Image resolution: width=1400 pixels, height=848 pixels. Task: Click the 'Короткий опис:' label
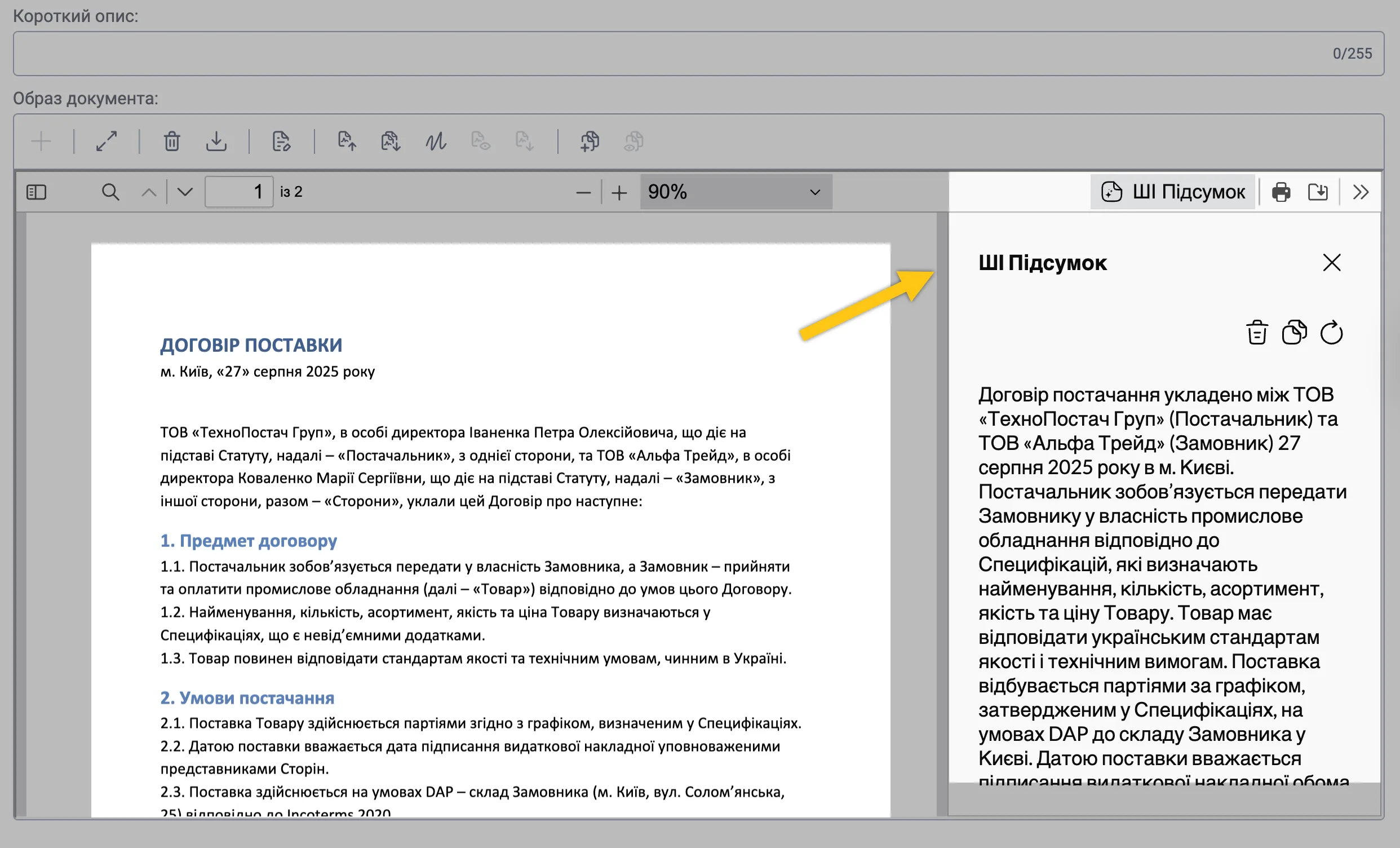(76, 16)
